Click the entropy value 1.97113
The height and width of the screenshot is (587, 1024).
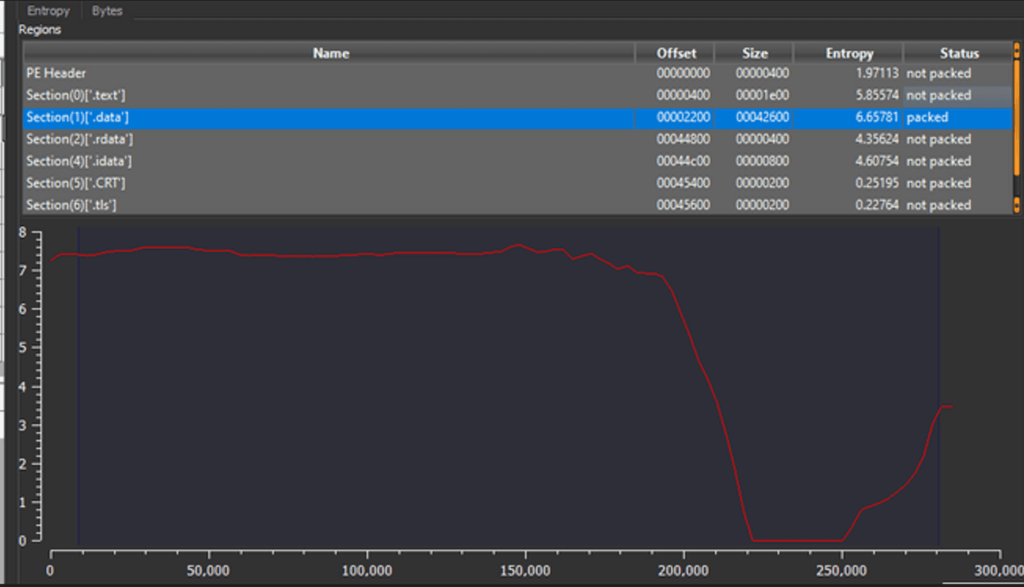coord(877,73)
